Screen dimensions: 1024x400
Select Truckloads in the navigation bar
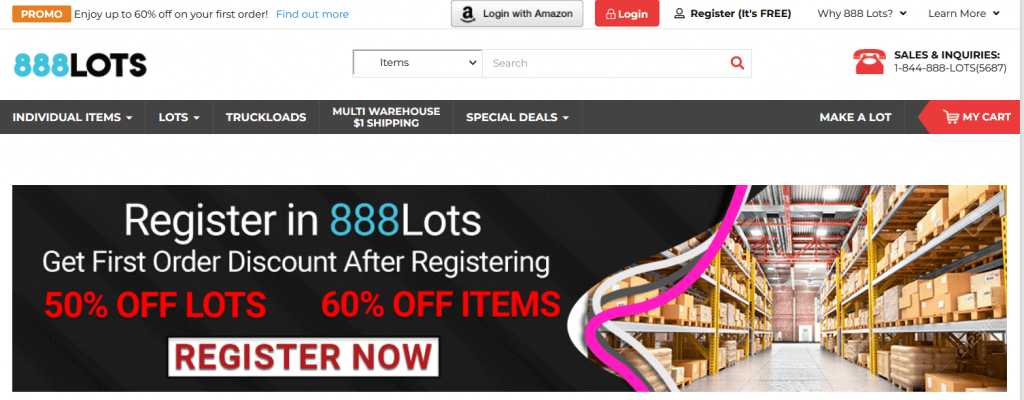[x=266, y=117]
